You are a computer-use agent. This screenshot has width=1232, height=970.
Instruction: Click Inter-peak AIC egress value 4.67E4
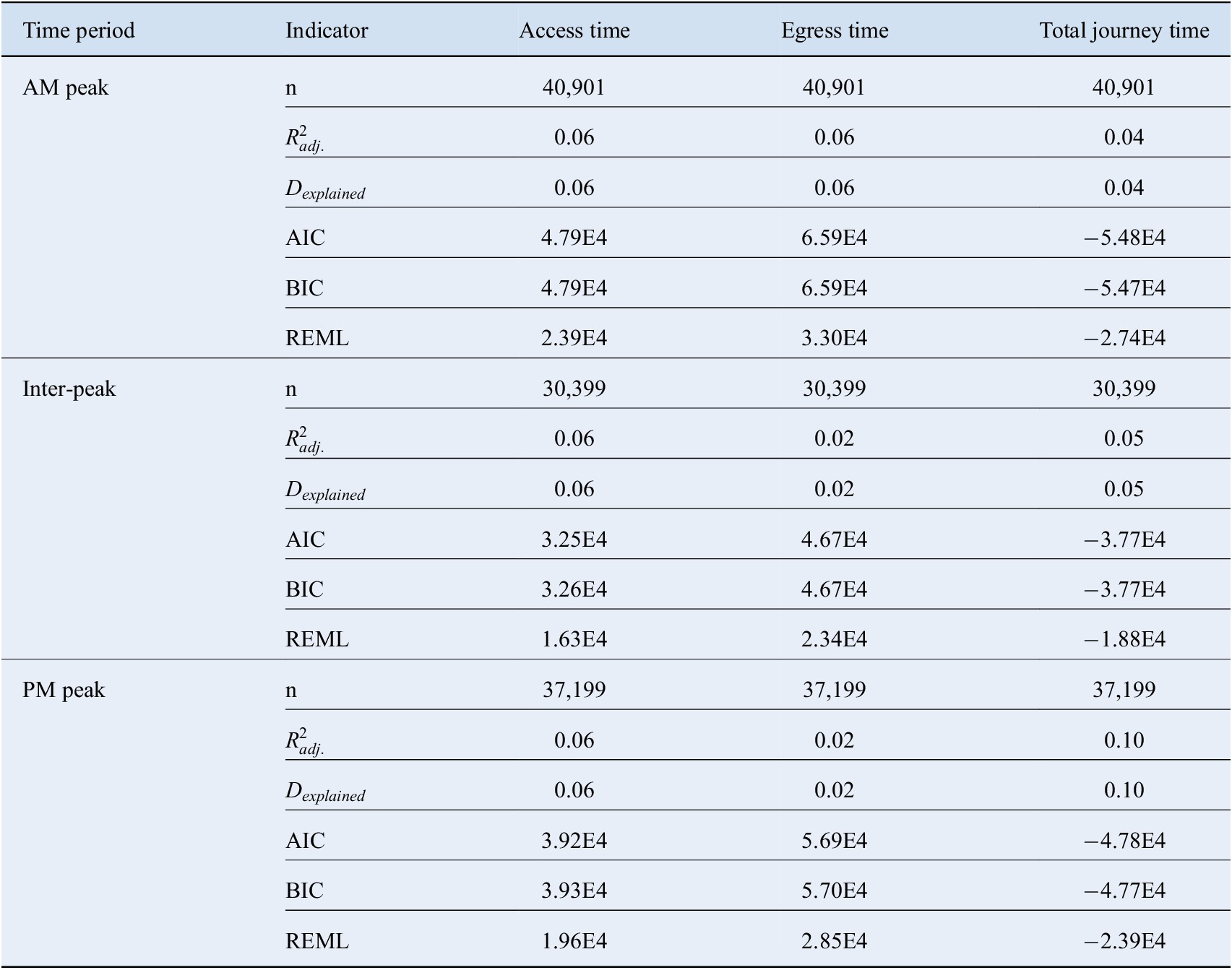tap(835, 540)
